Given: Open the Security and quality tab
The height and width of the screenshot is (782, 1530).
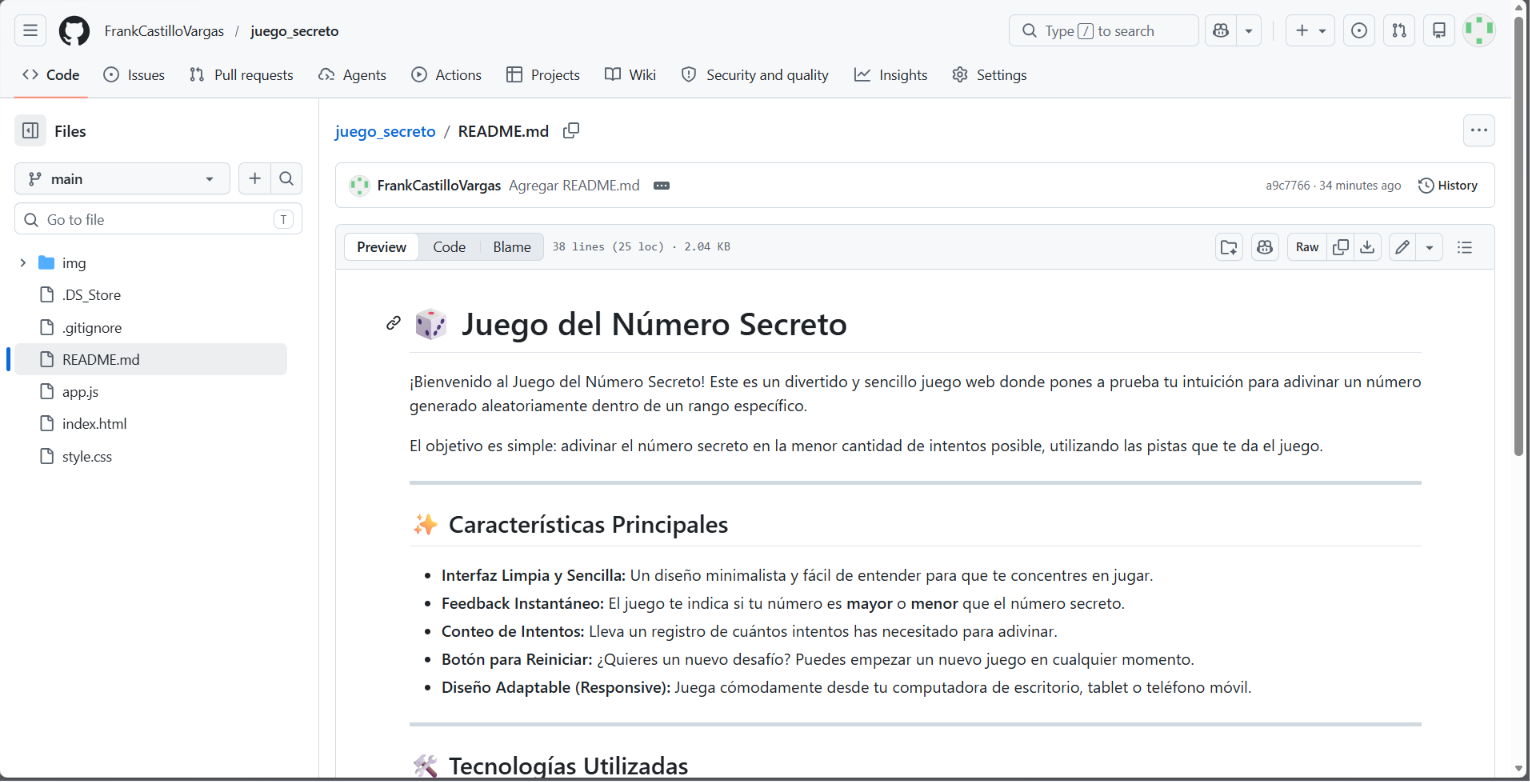Looking at the screenshot, I should 755,75.
